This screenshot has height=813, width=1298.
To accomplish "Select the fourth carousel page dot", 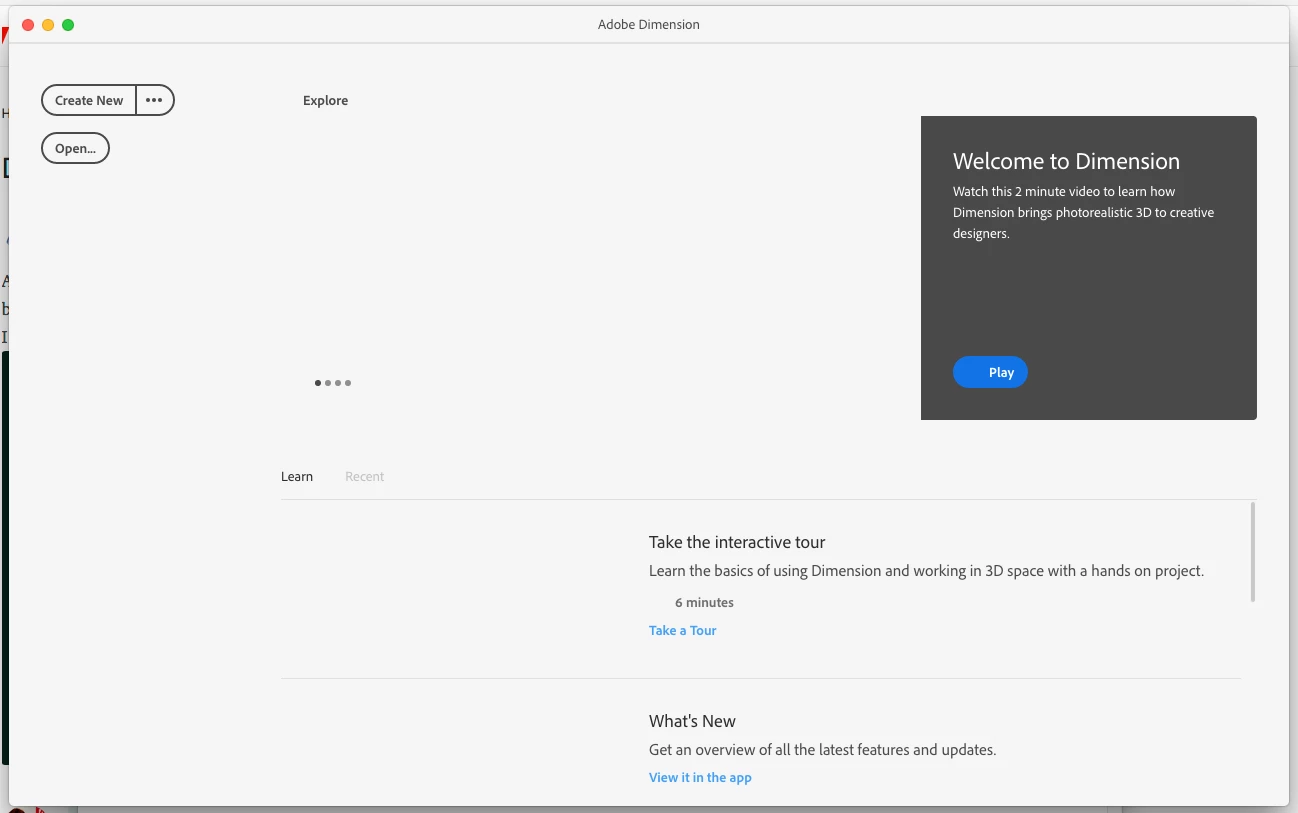I will coord(348,383).
